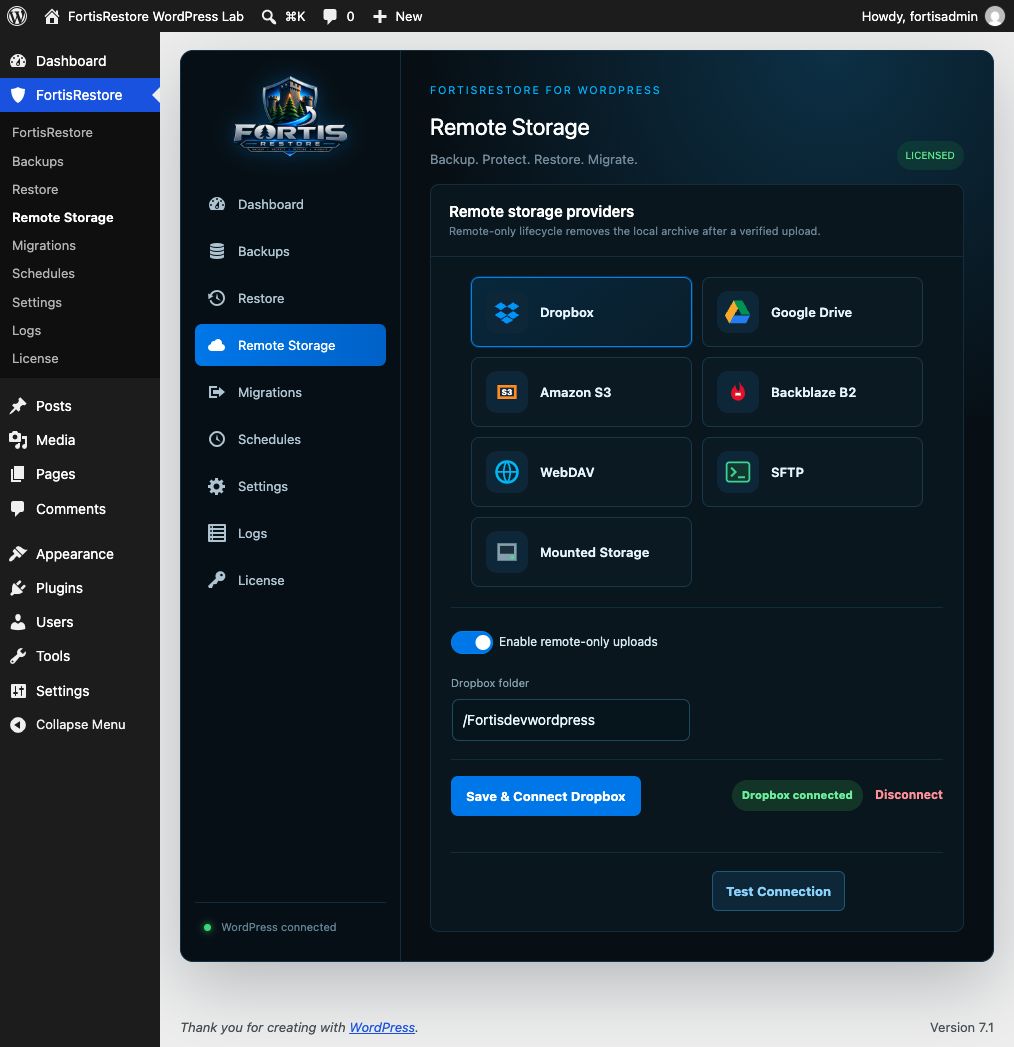This screenshot has height=1047, width=1014.
Task: Open Remote Storage in the plugin sidebar
Action: 290,345
